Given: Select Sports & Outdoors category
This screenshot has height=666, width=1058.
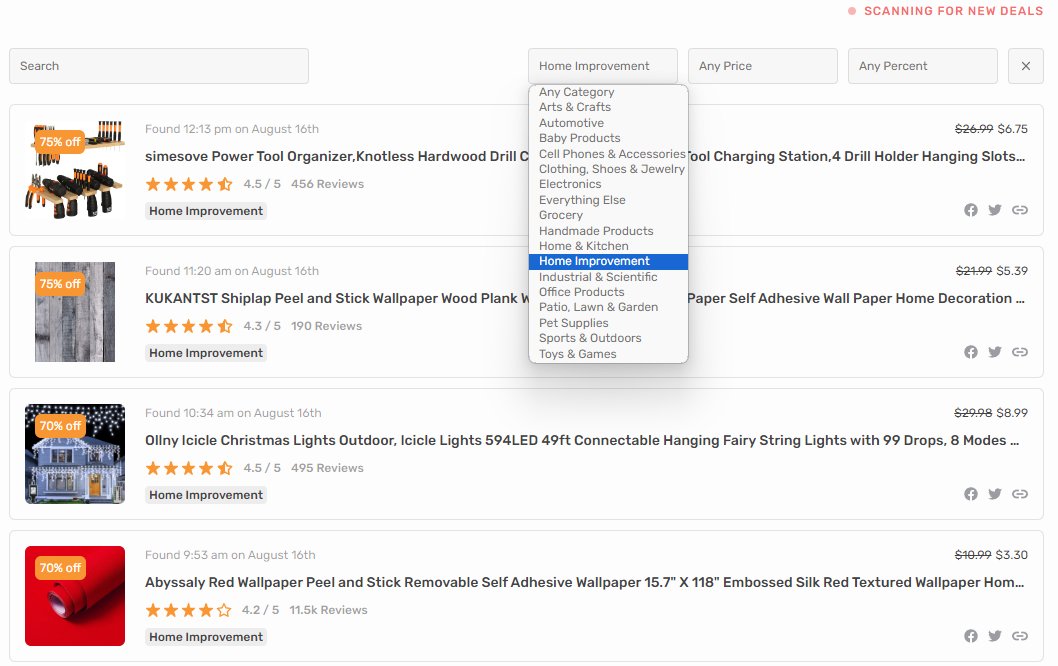Looking at the screenshot, I should pyautogui.click(x=608, y=337).
